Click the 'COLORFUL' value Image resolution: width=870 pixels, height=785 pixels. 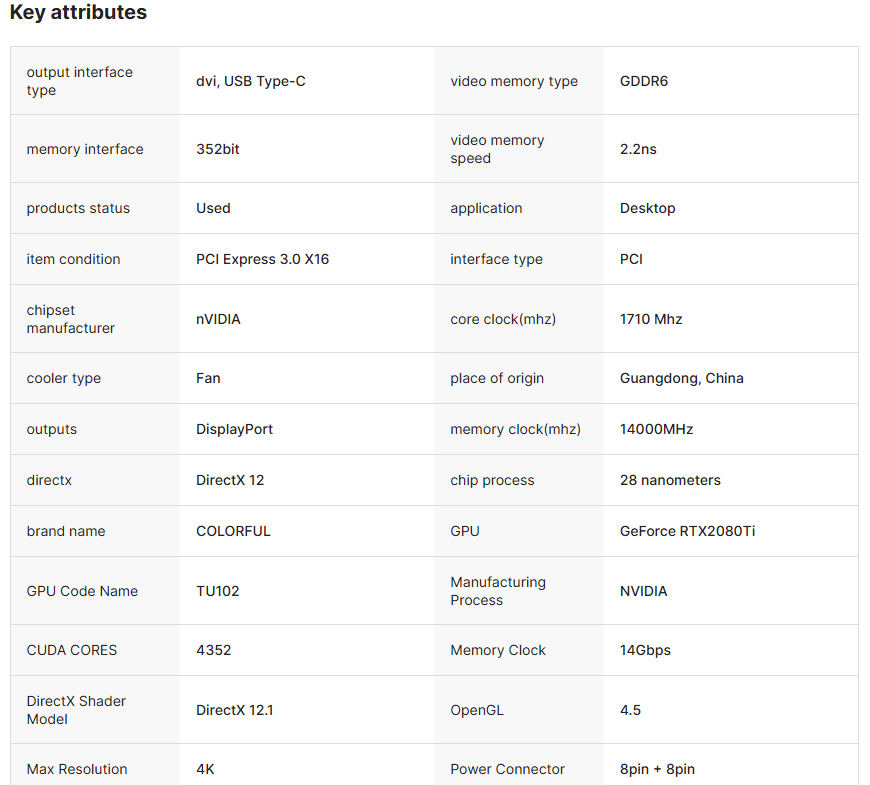pyautogui.click(x=233, y=531)
